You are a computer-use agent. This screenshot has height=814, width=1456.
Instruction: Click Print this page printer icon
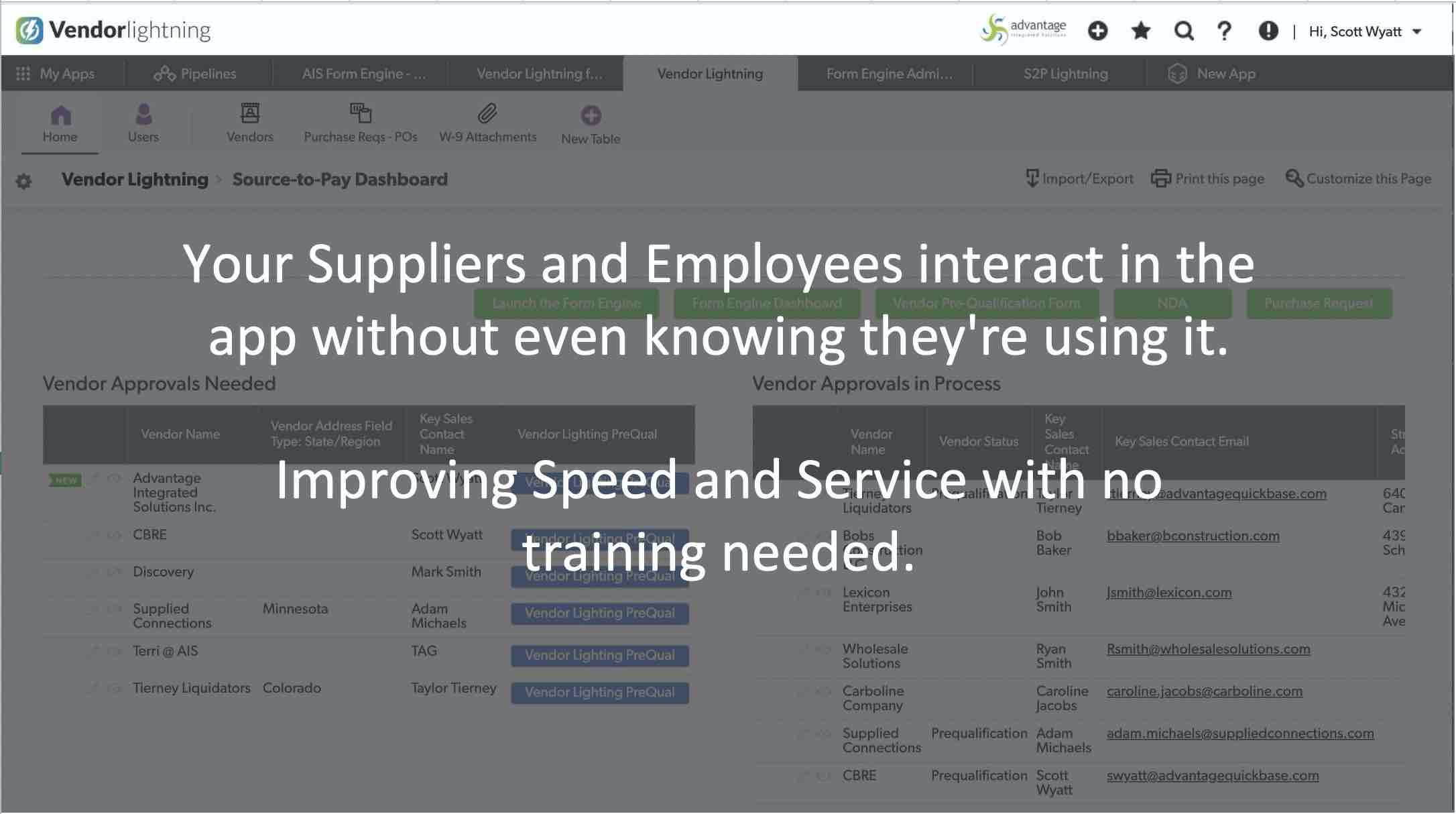point(1160,178)
